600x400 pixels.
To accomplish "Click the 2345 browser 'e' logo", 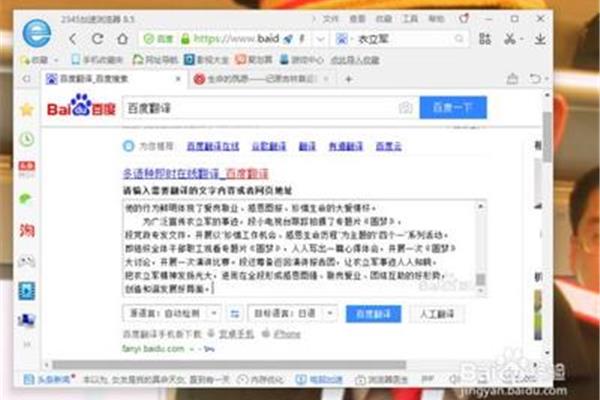I will (36, 33).
